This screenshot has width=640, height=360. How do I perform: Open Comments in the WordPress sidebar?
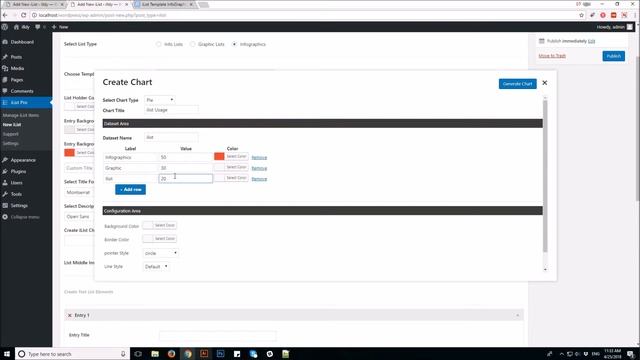[x=22, y=91]
